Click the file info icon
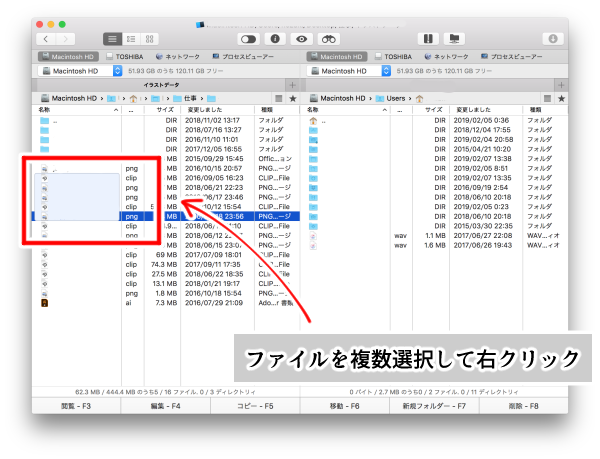This screenshot has height=459, width=600. (x=275, y=38)
